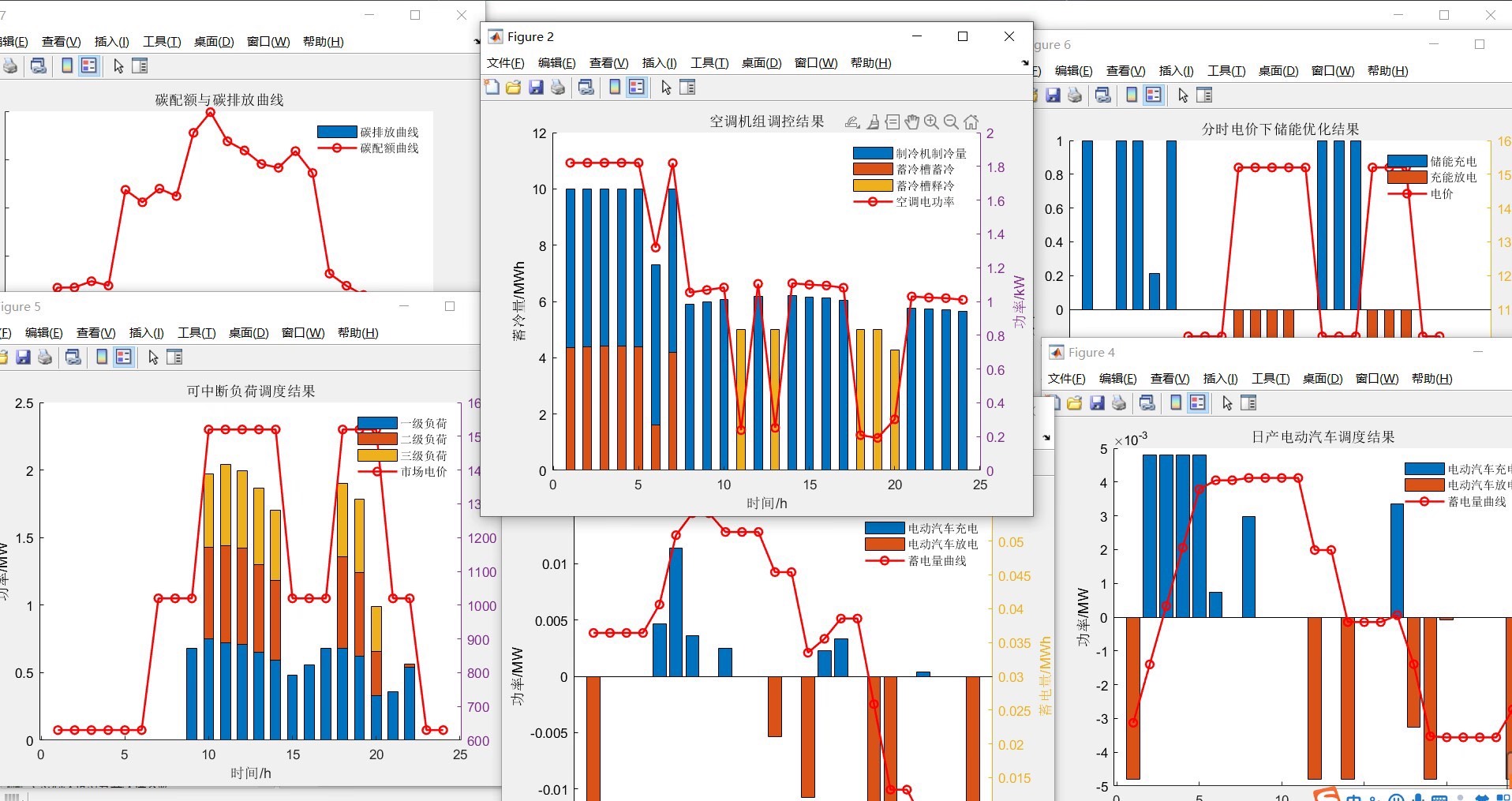Select Edit Plot arrow in Figure 5
The height and width of the screenshot is (801, 1512).
point(153,357)
